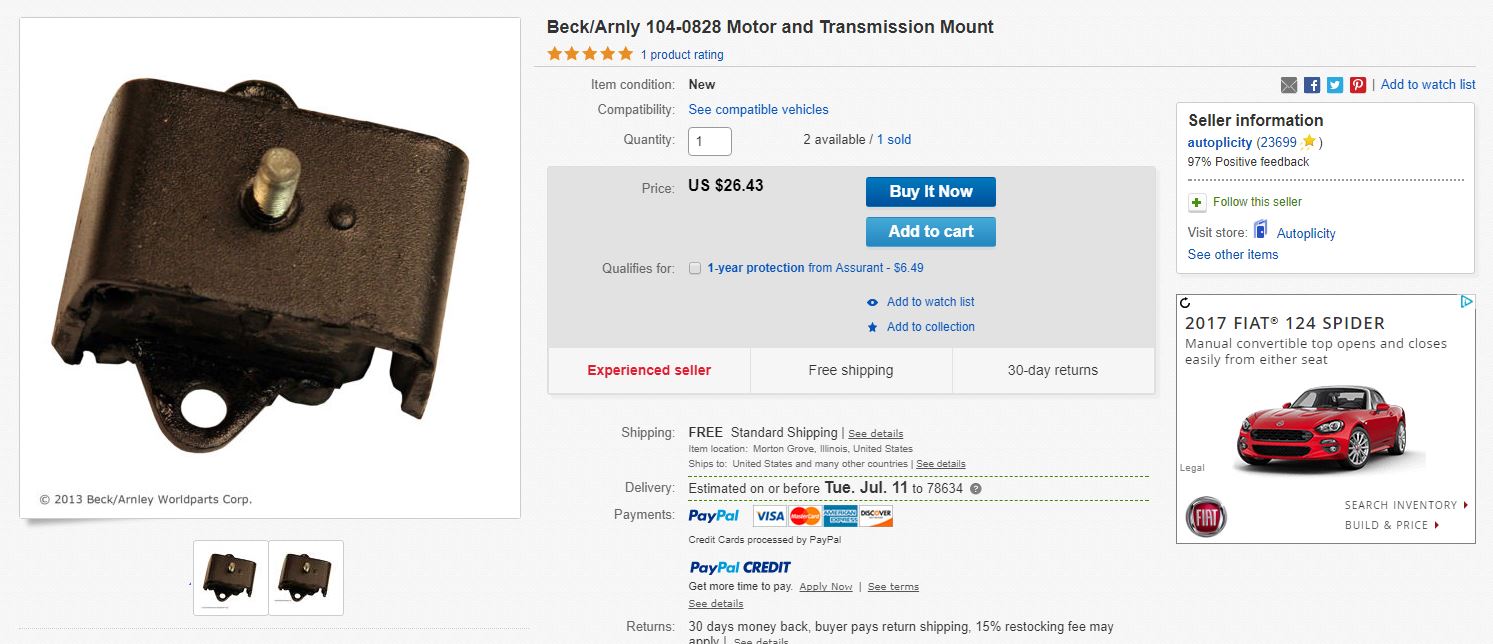The width and height of the screenshot is (1493, 644).
Task: Click the delivery estimate help question icon
Action: [x=975, y=489]
